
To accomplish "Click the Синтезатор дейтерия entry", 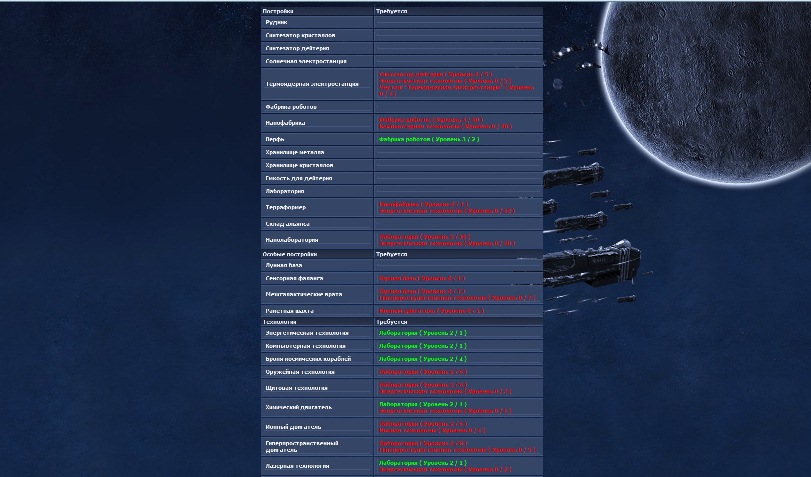I will (298, 48).
